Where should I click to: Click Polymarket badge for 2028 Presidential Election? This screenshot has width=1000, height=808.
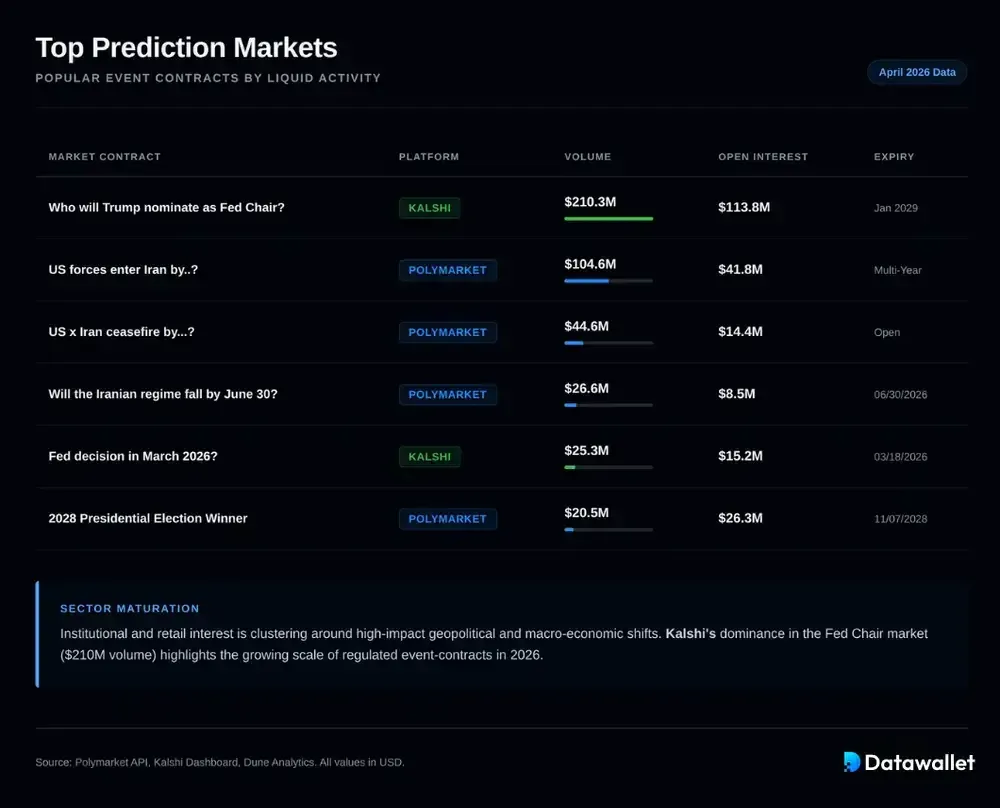[x=447, y=519]
